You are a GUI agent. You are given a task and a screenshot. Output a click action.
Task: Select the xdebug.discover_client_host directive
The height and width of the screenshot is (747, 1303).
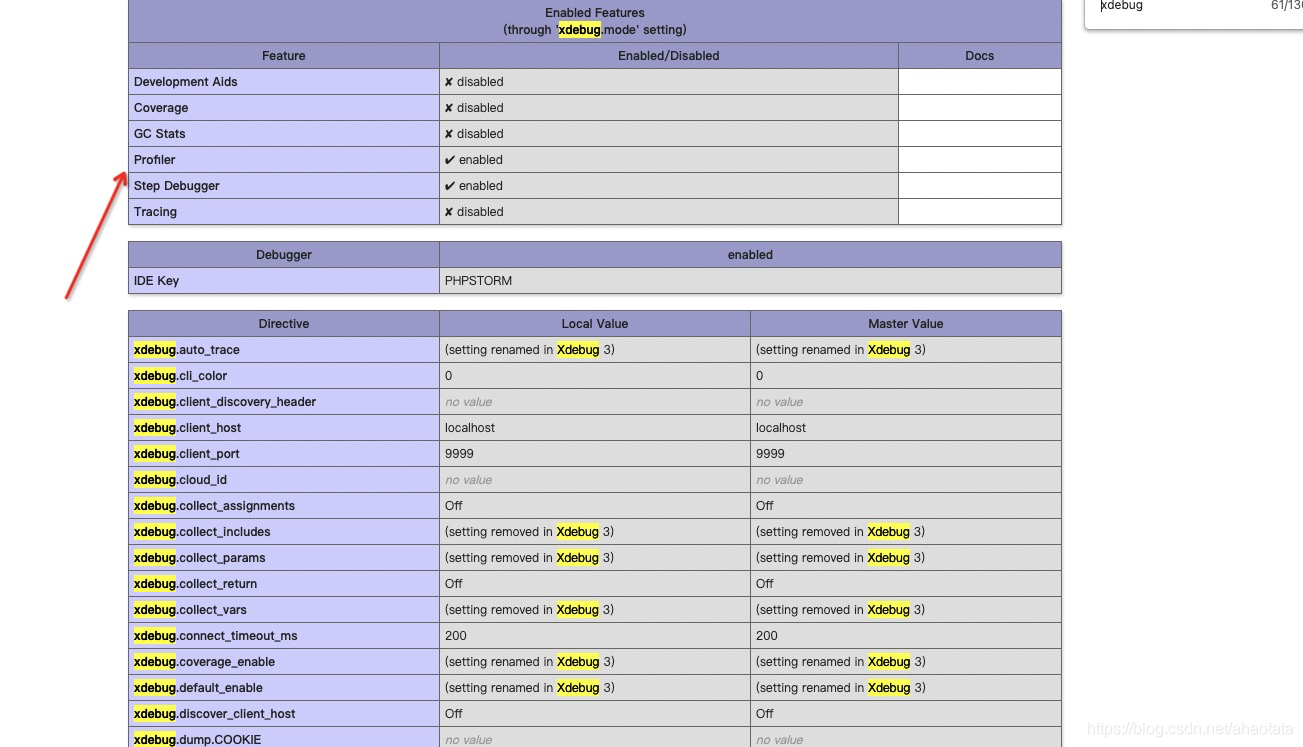[x=214, y=714]
